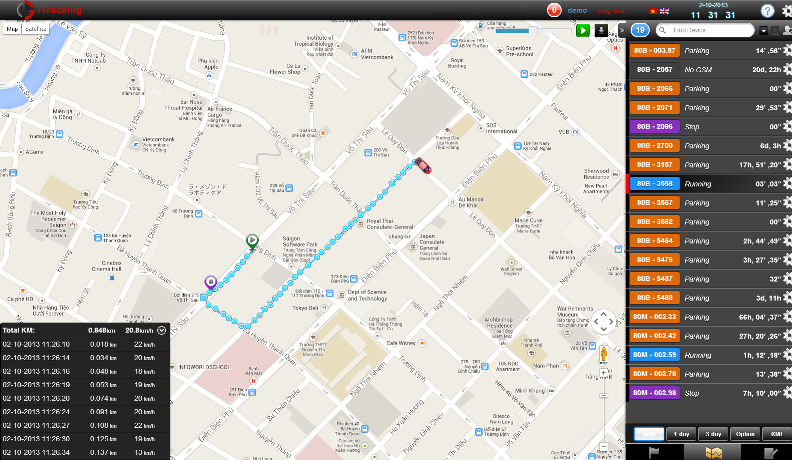Click the demo user link
This screenshot has width=792, height=460.
[x=577, y=10]
